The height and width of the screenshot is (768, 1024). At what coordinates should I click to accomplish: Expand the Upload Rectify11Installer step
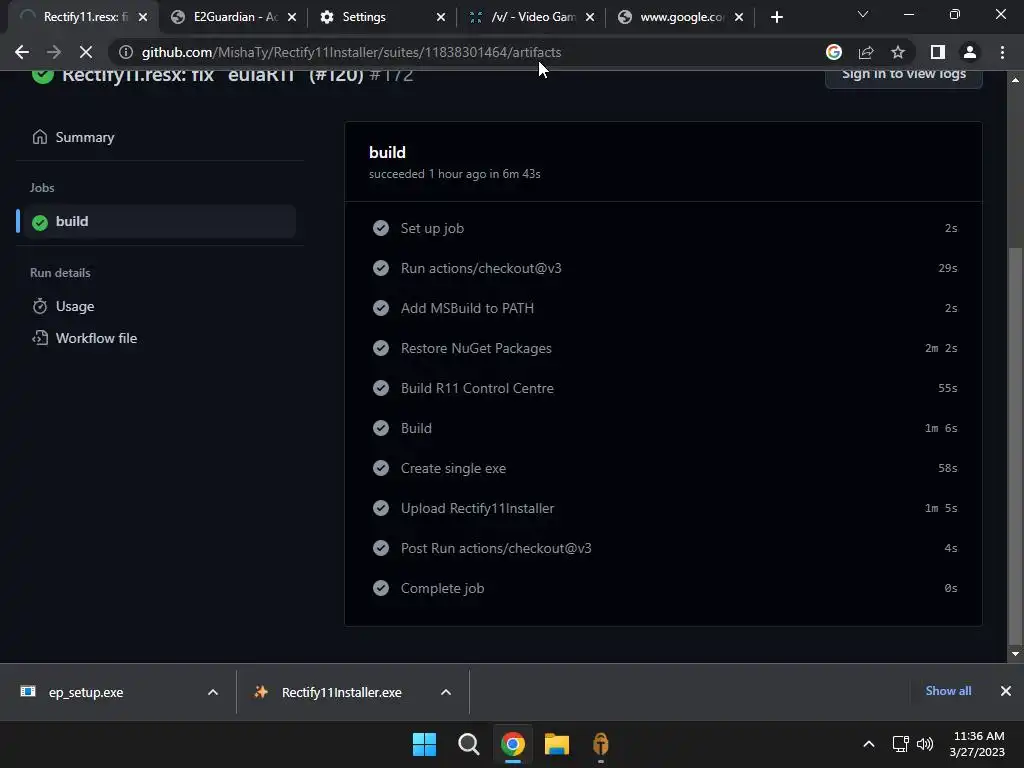pos(664,508)
